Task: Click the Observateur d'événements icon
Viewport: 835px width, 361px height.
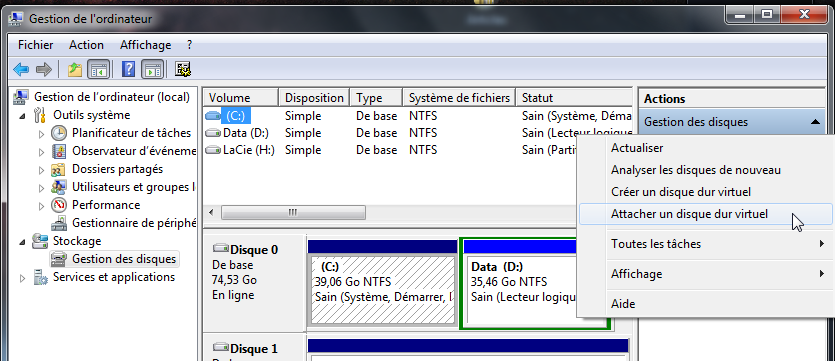Action: pos(59,151)
